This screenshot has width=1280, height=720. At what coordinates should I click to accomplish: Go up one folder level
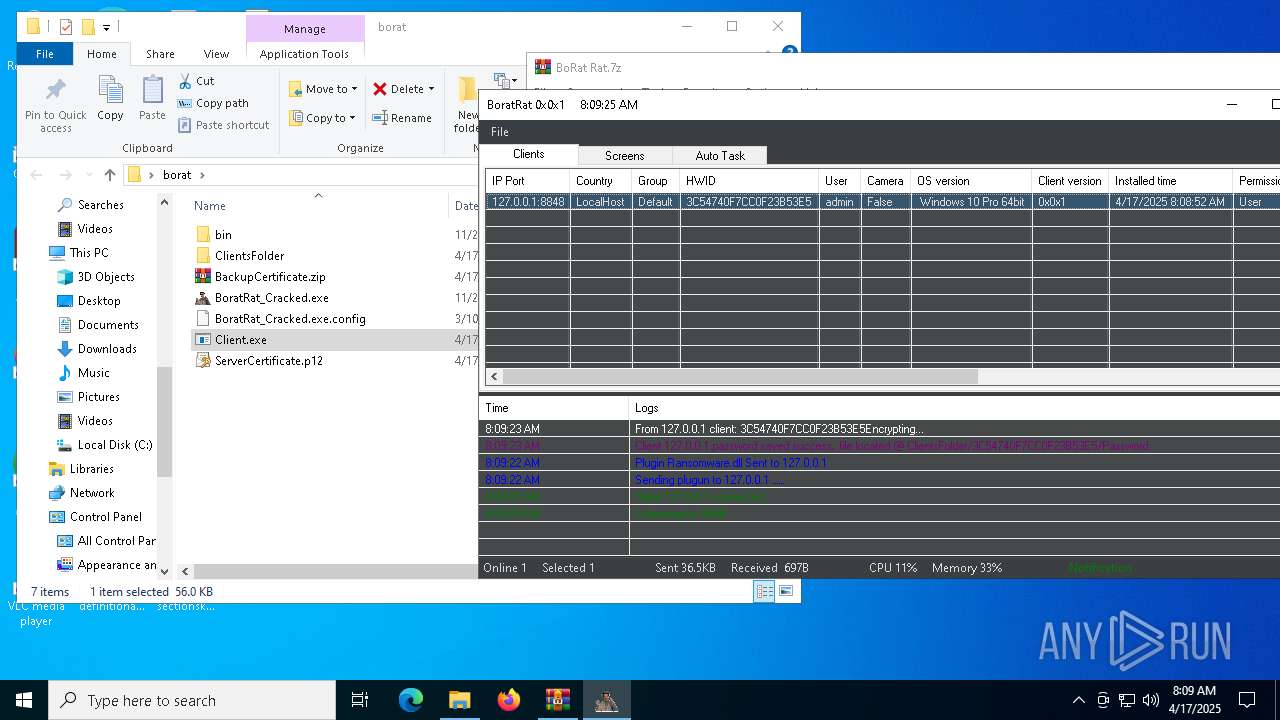[x=110, y=175]
